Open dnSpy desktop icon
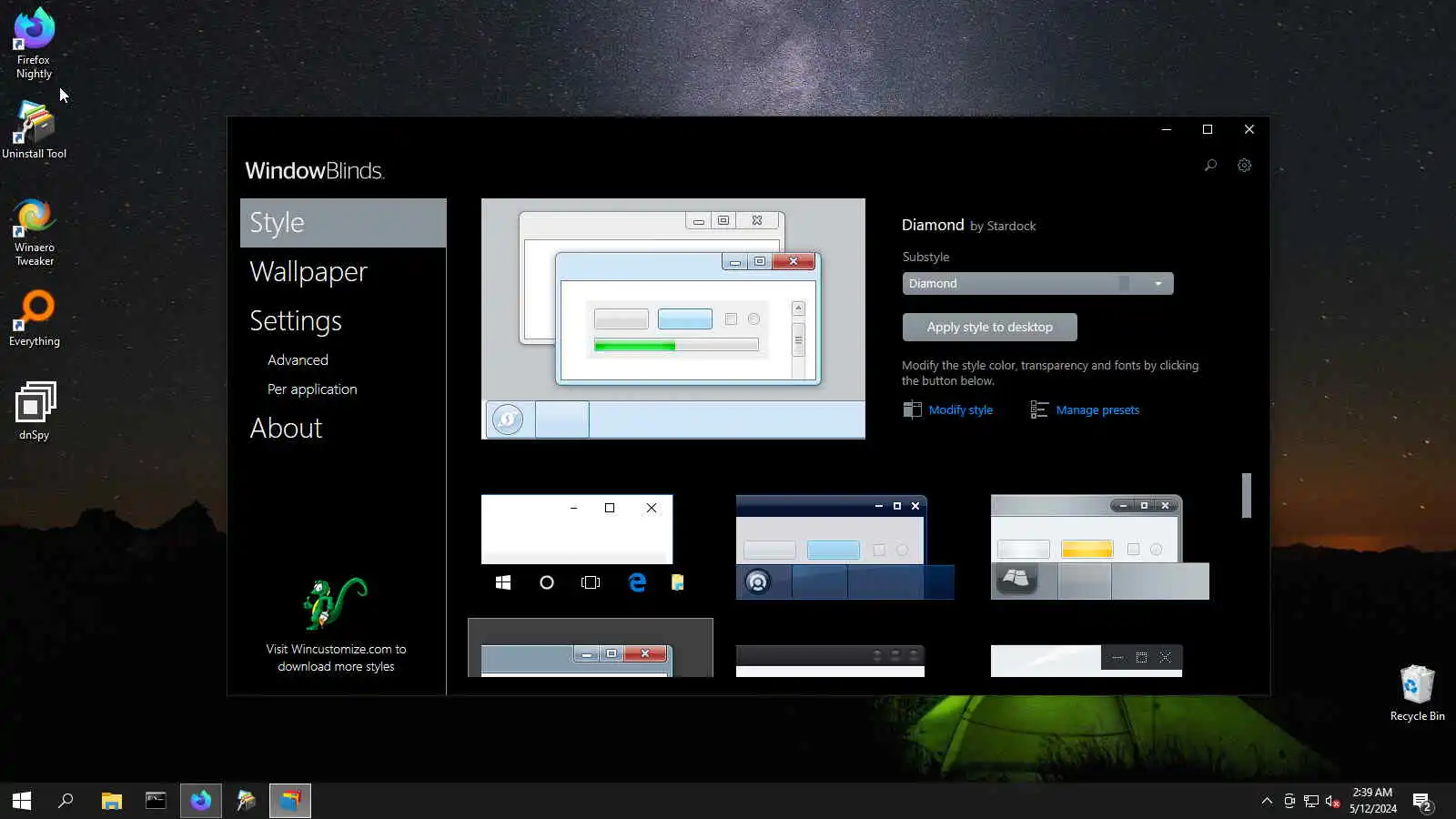This screenshot has width=1456, height=819. [34, 411]
